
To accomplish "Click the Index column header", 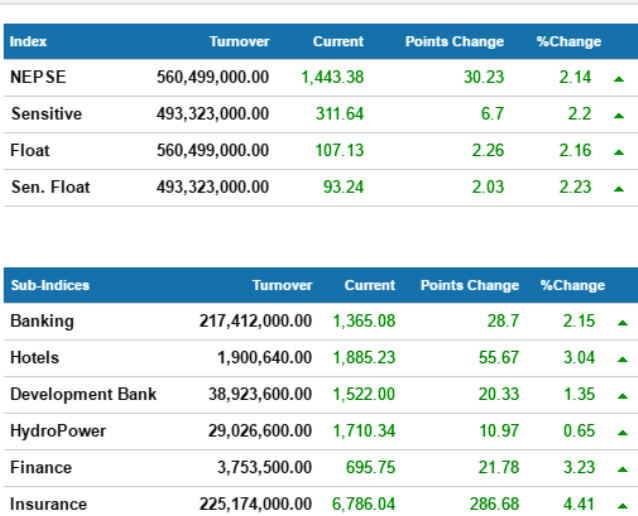I will click(28, 42).
